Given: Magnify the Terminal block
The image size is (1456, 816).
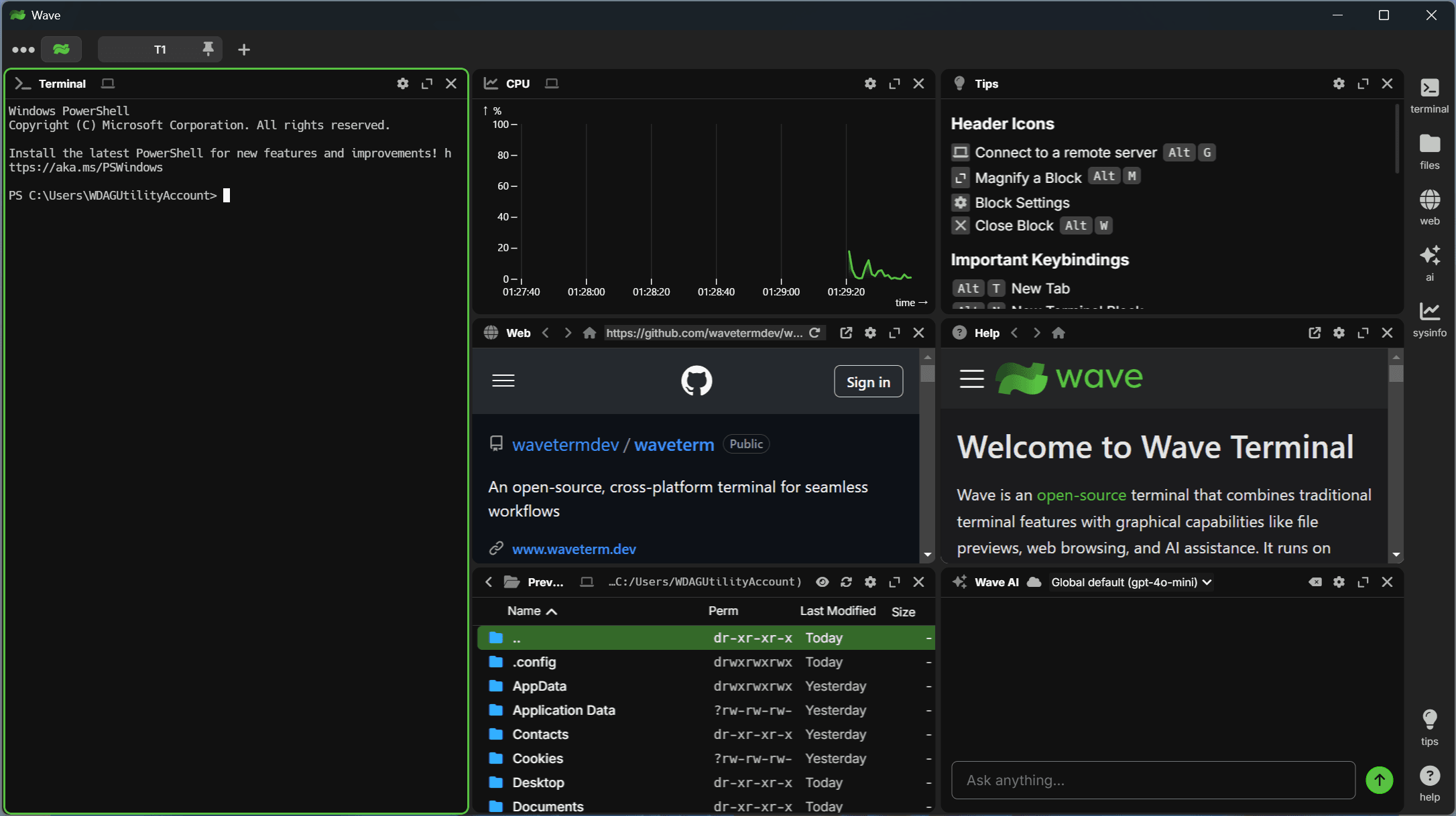Looking at the screenshot, I should 426,84.
